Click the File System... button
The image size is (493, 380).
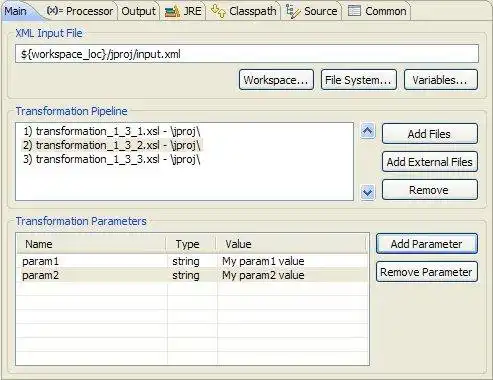[x=359, y=80]
